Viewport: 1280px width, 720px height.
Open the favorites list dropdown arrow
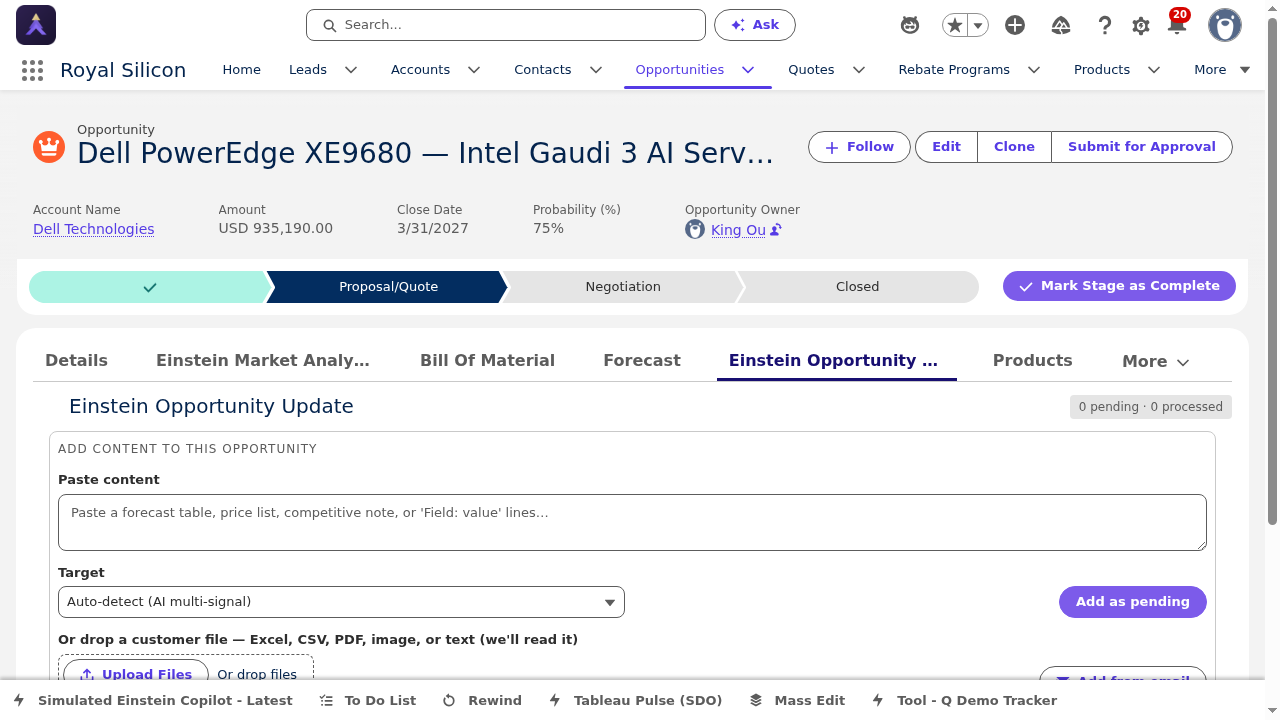pos(979,25)
